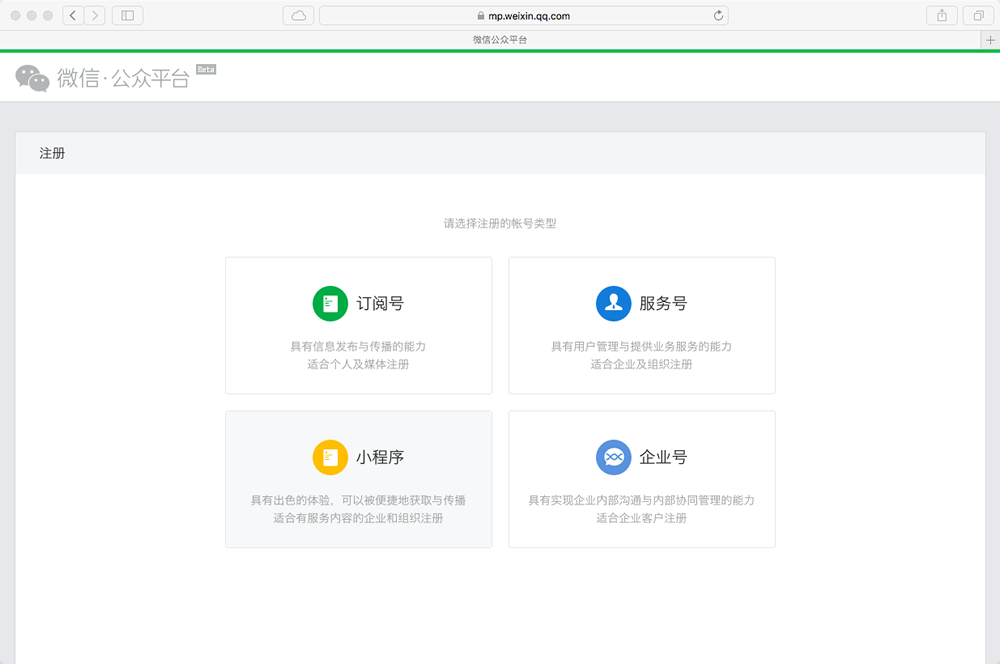Click the iCloud tabs icon in toolbar
This screenshot has height=664, width=1000.
tap(299, 15)
